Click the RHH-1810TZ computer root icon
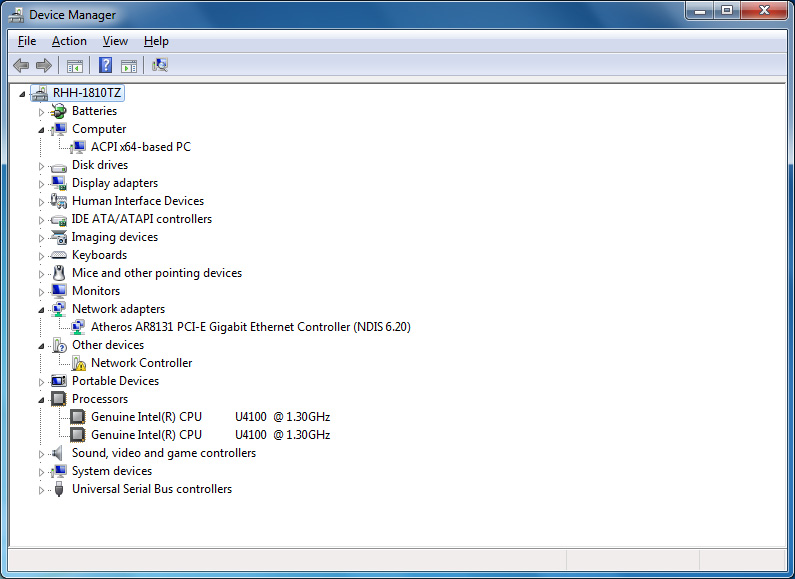This screenshot has height=579, width=795. 40,93
